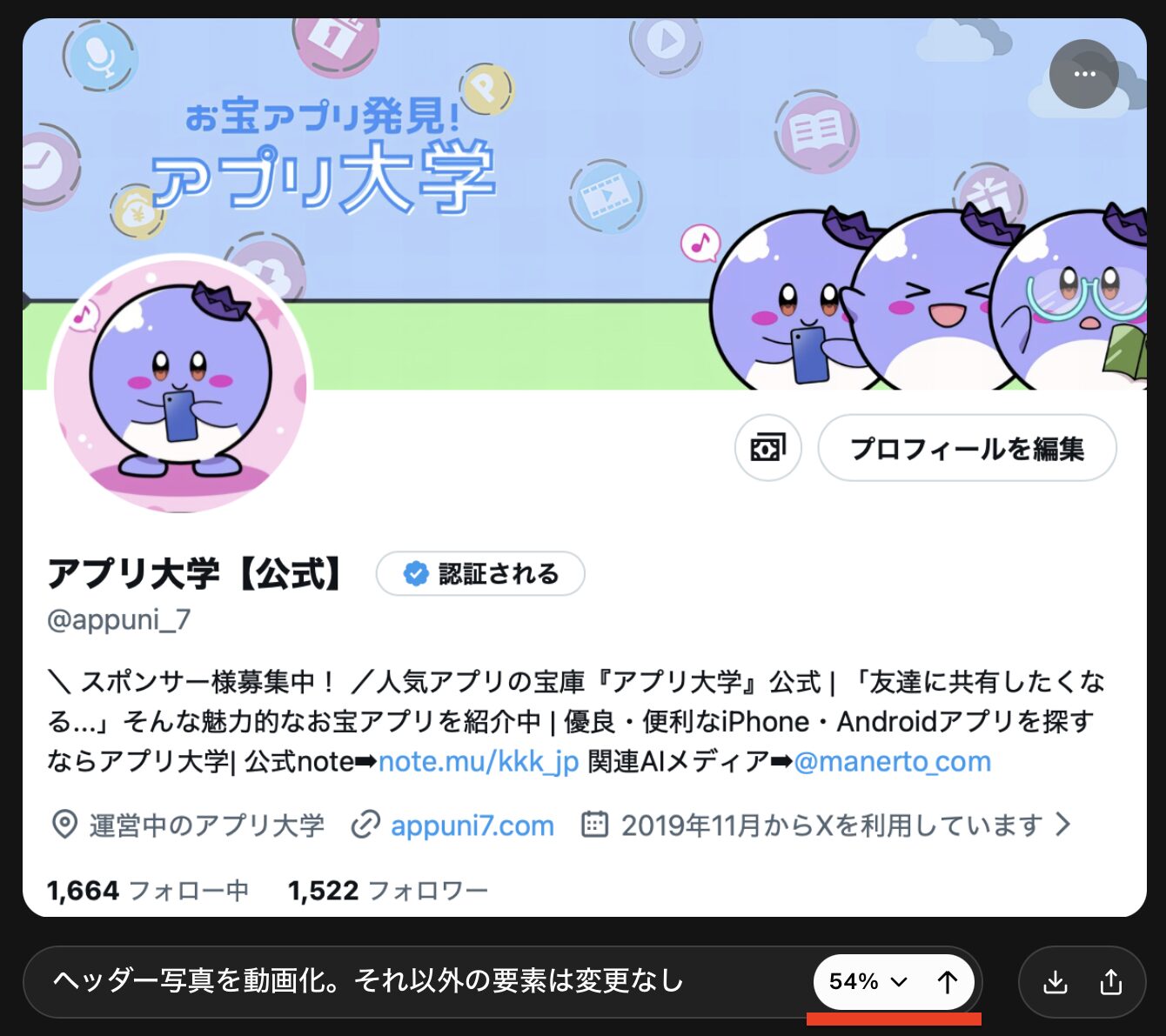1166x1036 pixels.
Task: Open the note.mu/kkk_jp link
Action: click(x=478, y=761)
